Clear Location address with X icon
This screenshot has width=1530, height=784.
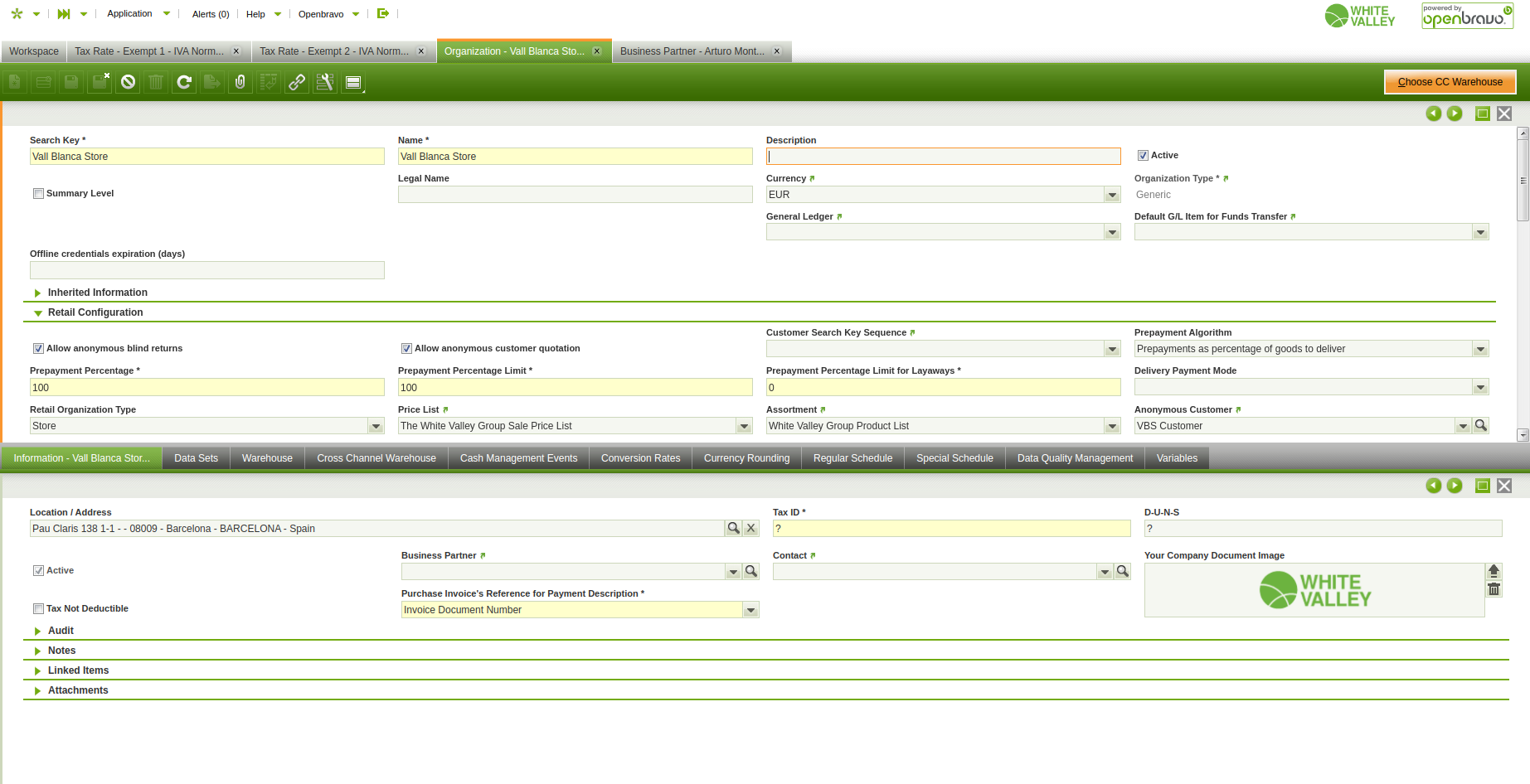pos(750,528)
